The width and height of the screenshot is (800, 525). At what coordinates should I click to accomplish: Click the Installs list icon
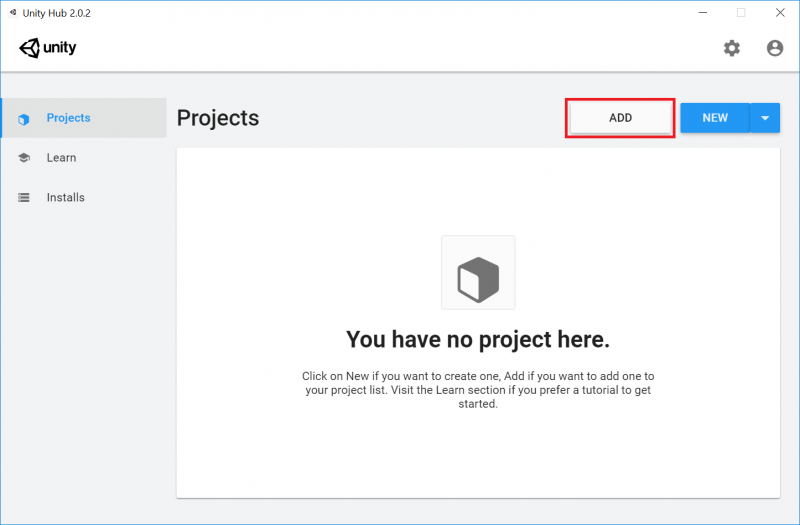pos(23,197)
